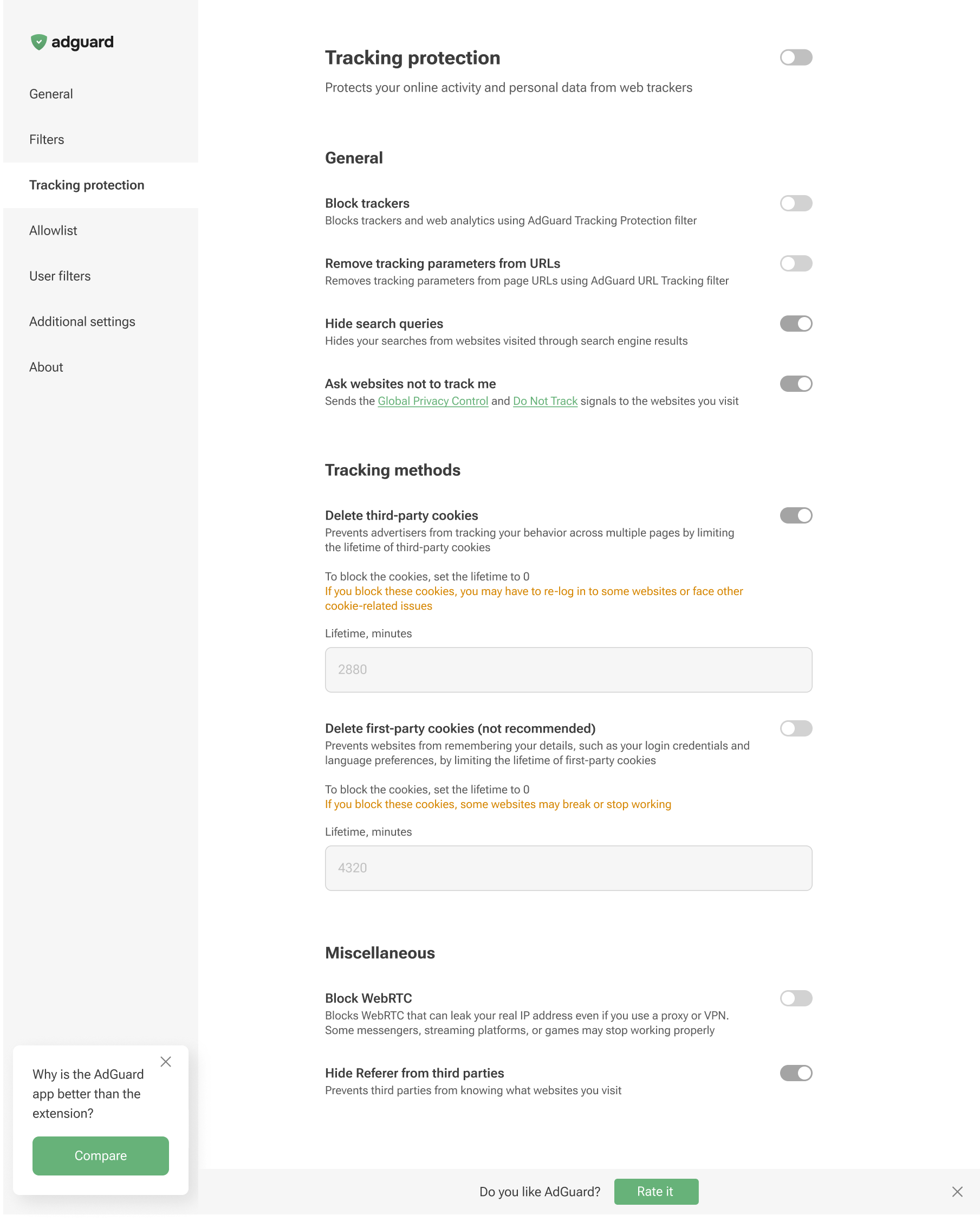
Task: Go to Additional settings
Action: 82,321
